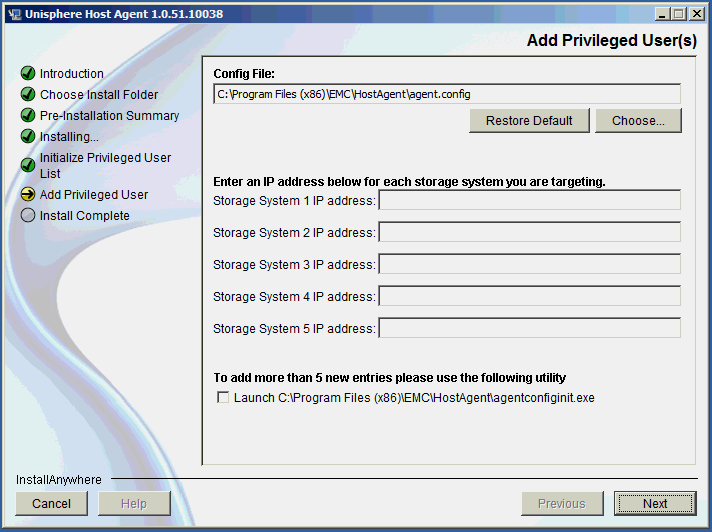Go back with the Previous button

562,503
